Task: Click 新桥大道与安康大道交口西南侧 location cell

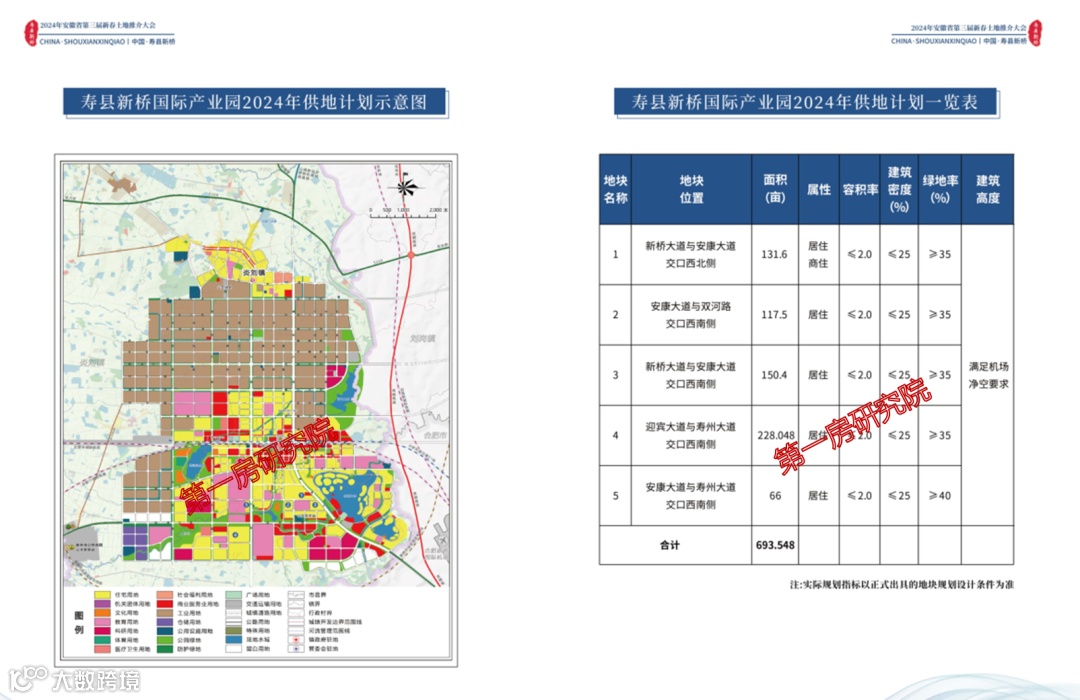Action: point(690,375)
